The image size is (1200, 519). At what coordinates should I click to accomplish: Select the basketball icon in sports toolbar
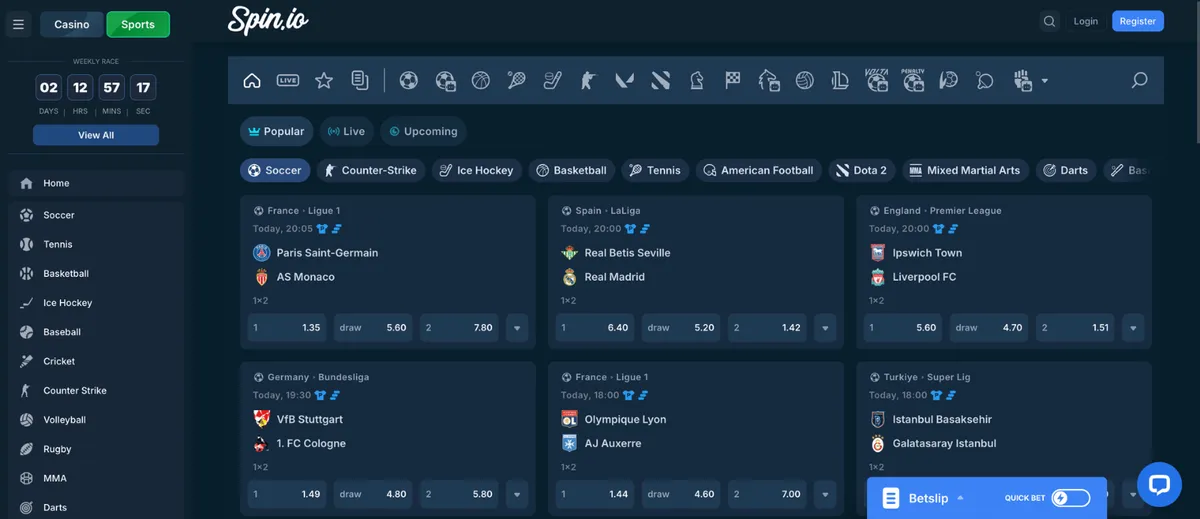pyautogui.click(x=480, y=80)
